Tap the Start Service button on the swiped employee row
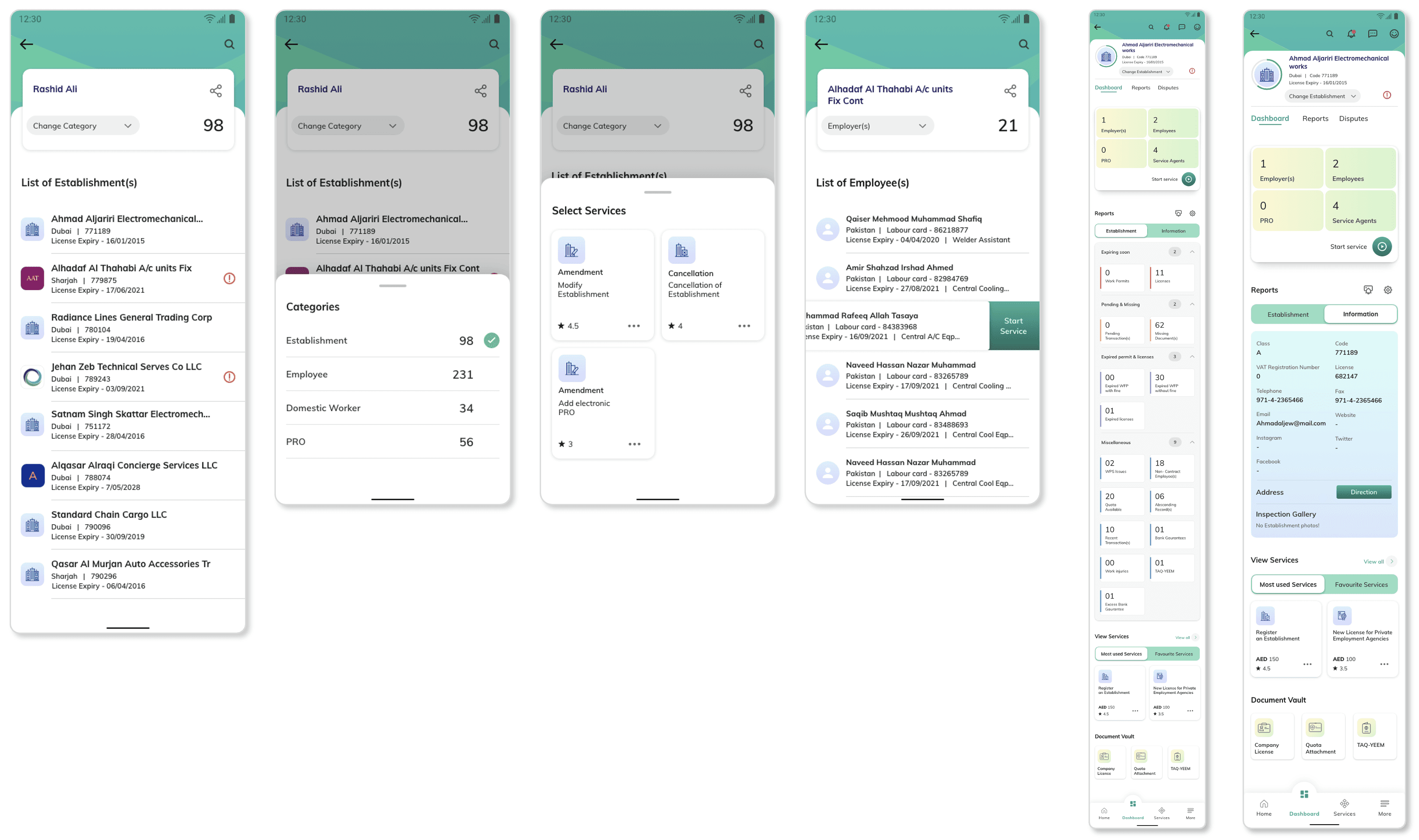 tap(1014, 326)
